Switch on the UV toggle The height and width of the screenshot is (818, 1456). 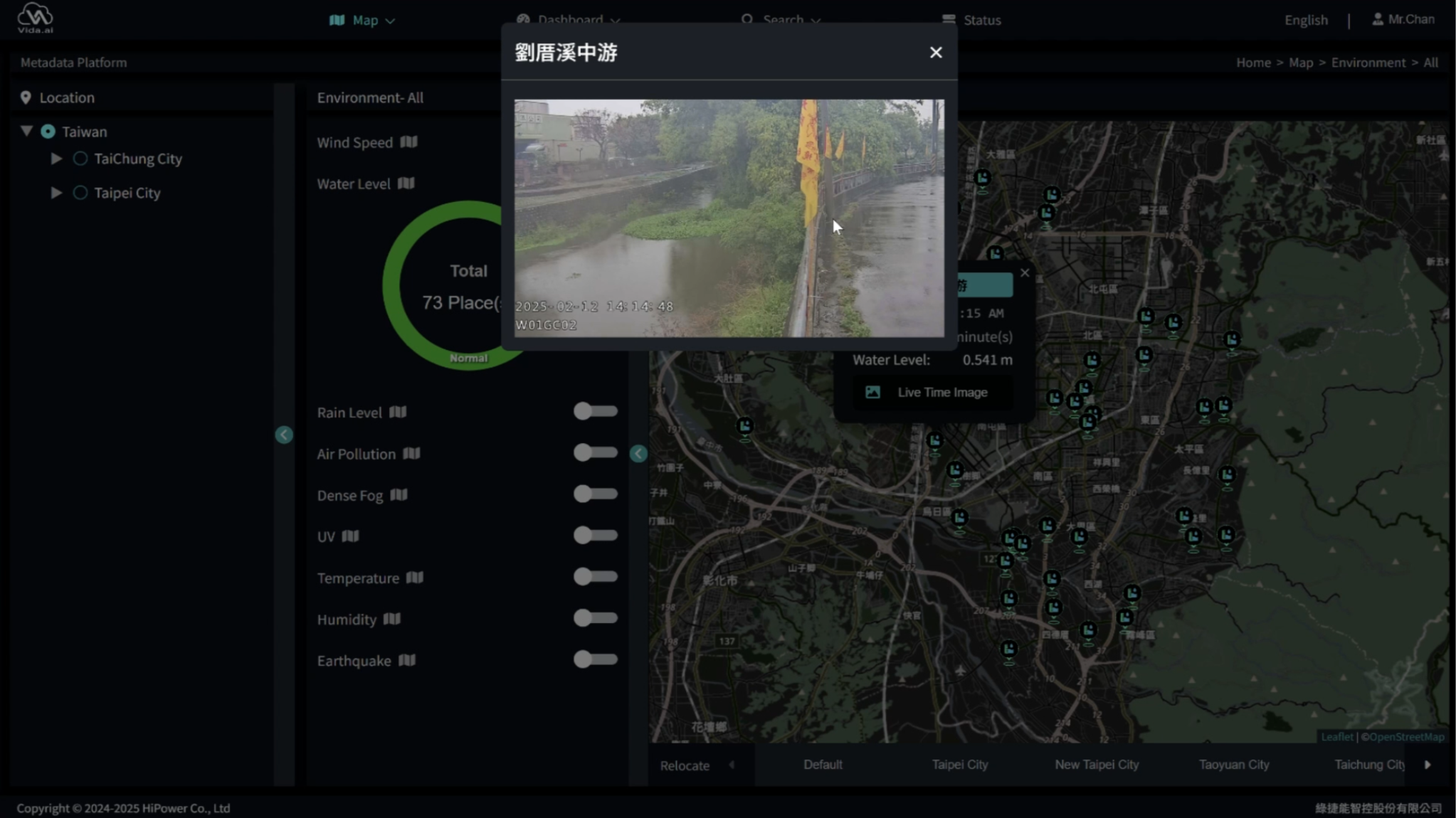[x=595, y=535]
